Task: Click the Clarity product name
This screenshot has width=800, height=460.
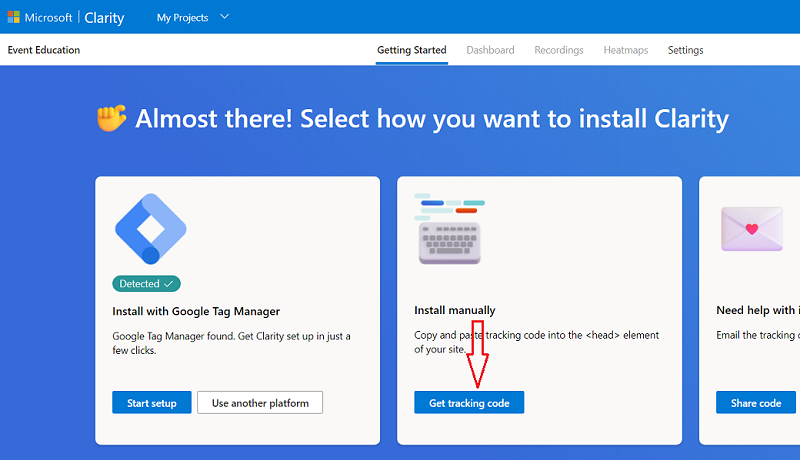Action: pos(104,18)
